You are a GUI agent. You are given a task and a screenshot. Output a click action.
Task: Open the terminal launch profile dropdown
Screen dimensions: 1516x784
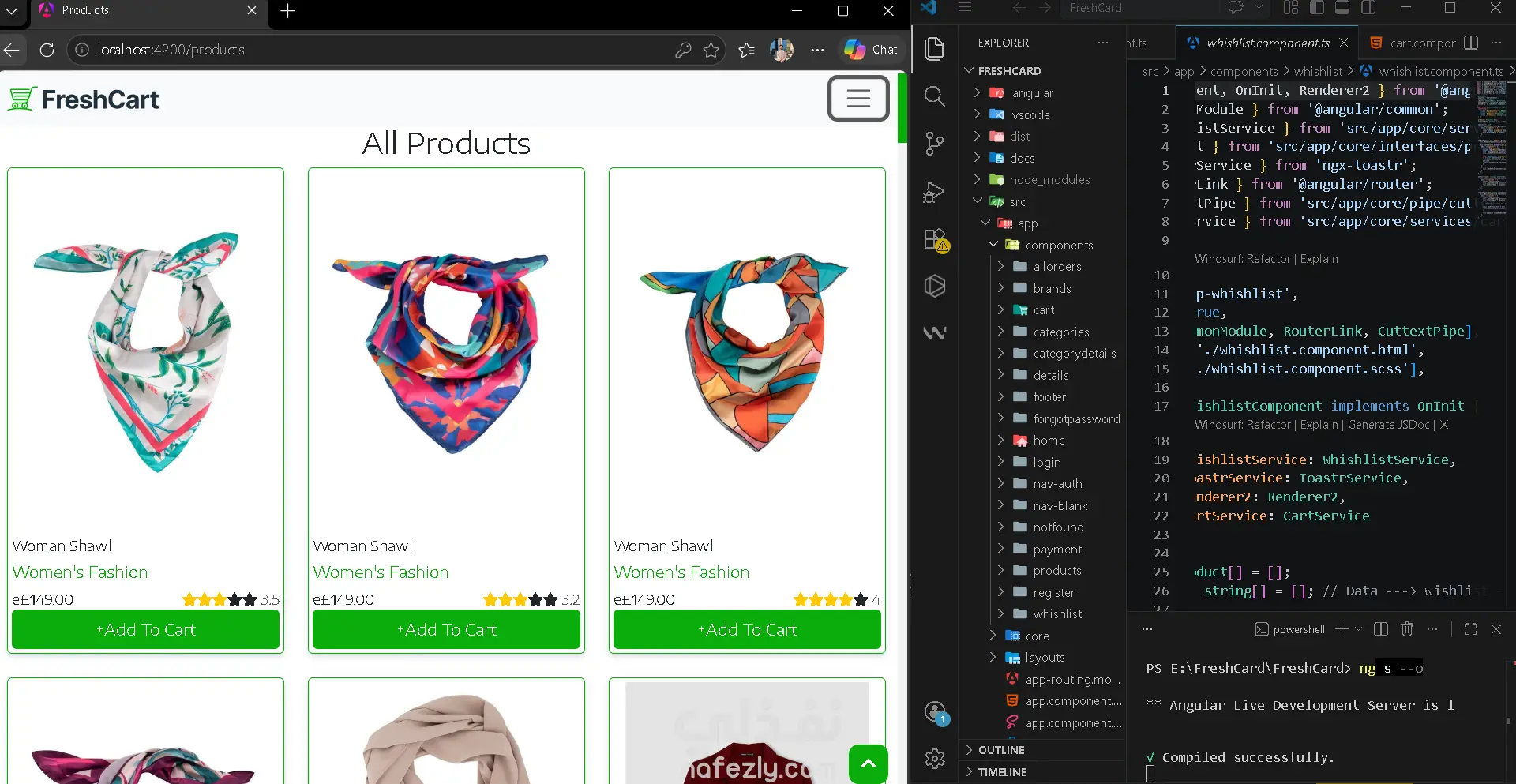point(1358,629)
